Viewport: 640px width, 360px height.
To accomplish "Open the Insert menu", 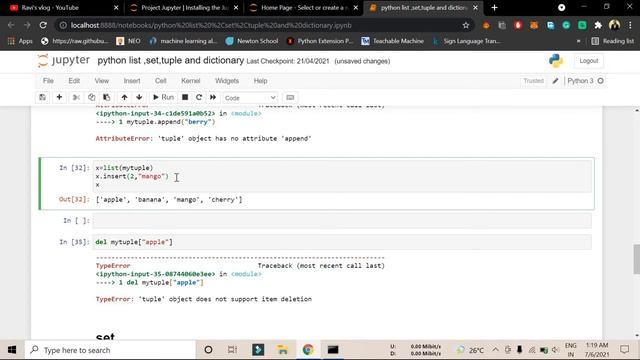I will [x=132, y=81].
